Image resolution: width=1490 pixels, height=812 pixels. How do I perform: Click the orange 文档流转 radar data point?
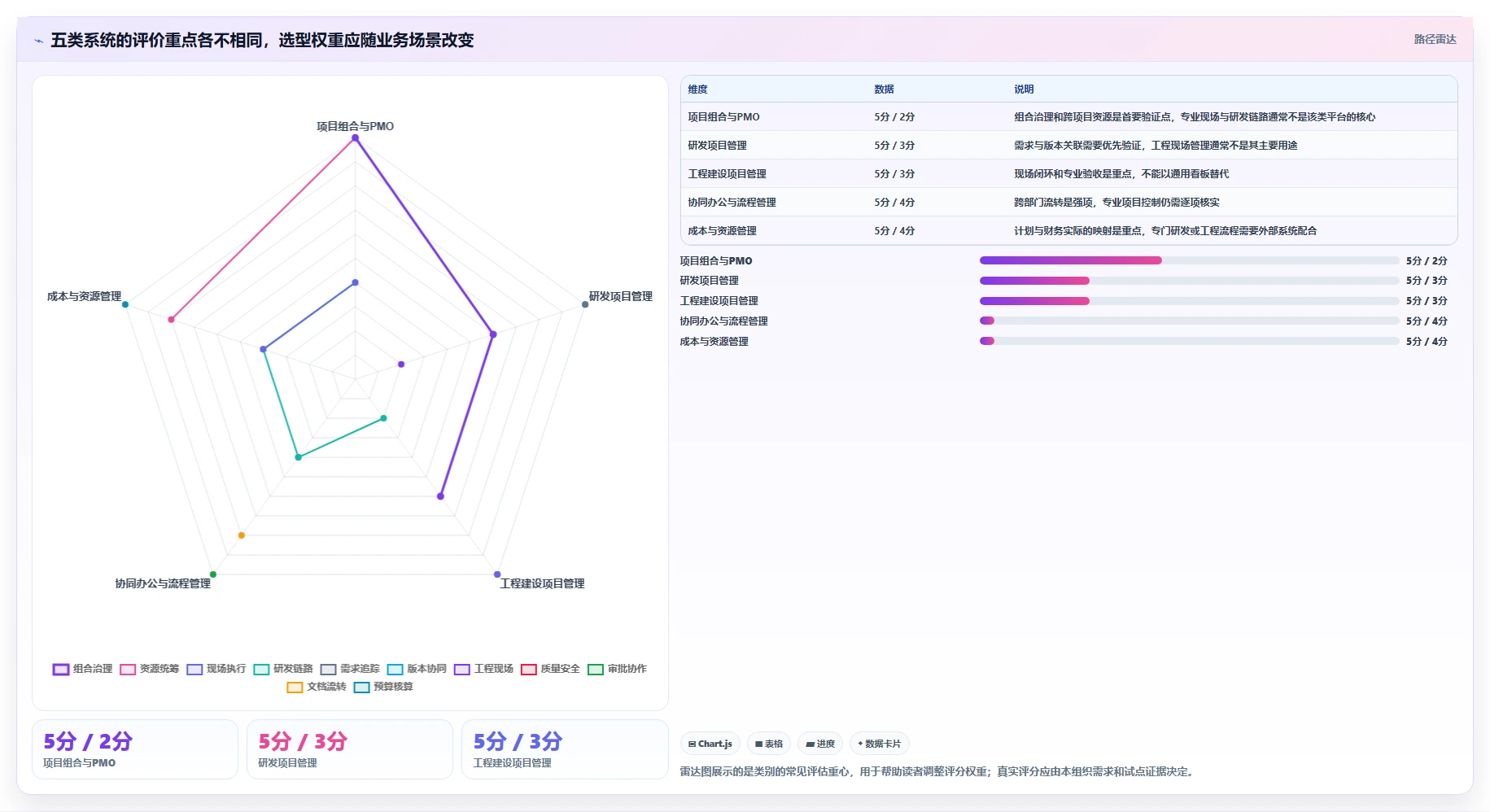tap(242, 535)
